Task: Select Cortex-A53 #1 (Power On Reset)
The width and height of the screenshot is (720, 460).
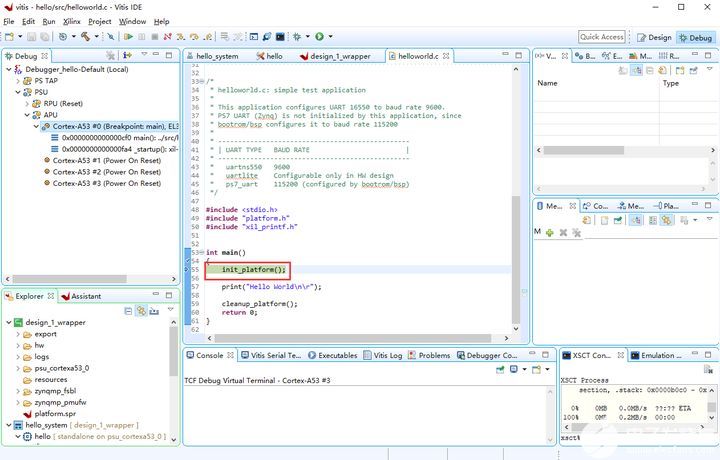Action: coord(106,160)
